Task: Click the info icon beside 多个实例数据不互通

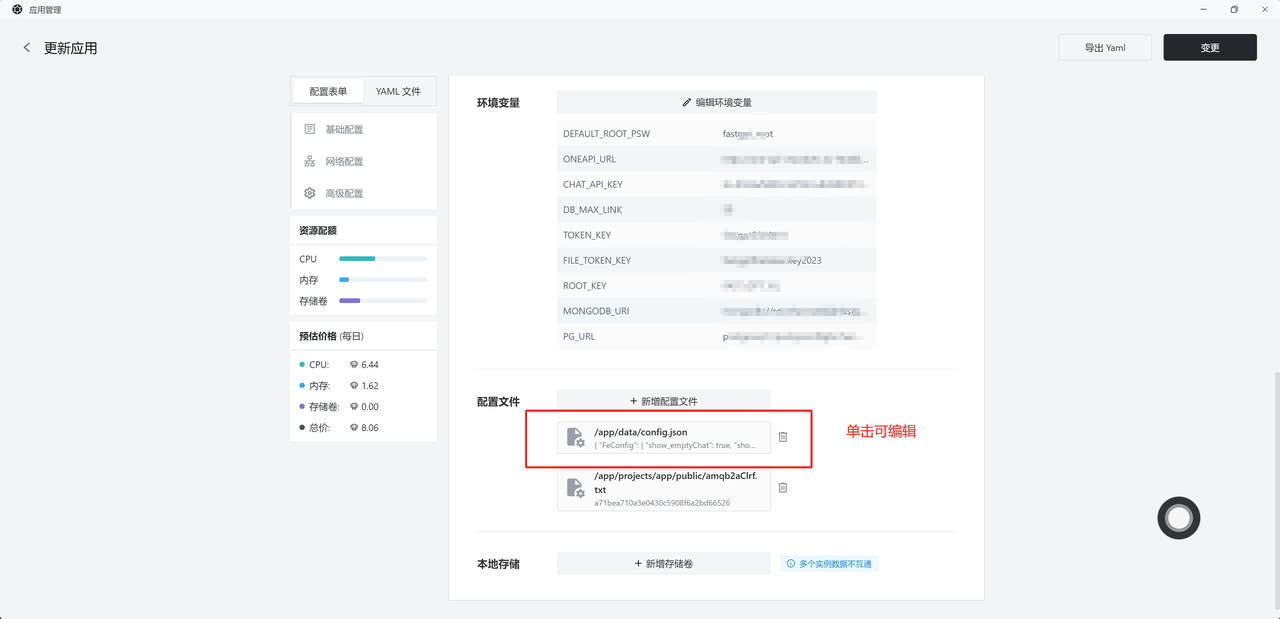Action: tap(790, 564)
